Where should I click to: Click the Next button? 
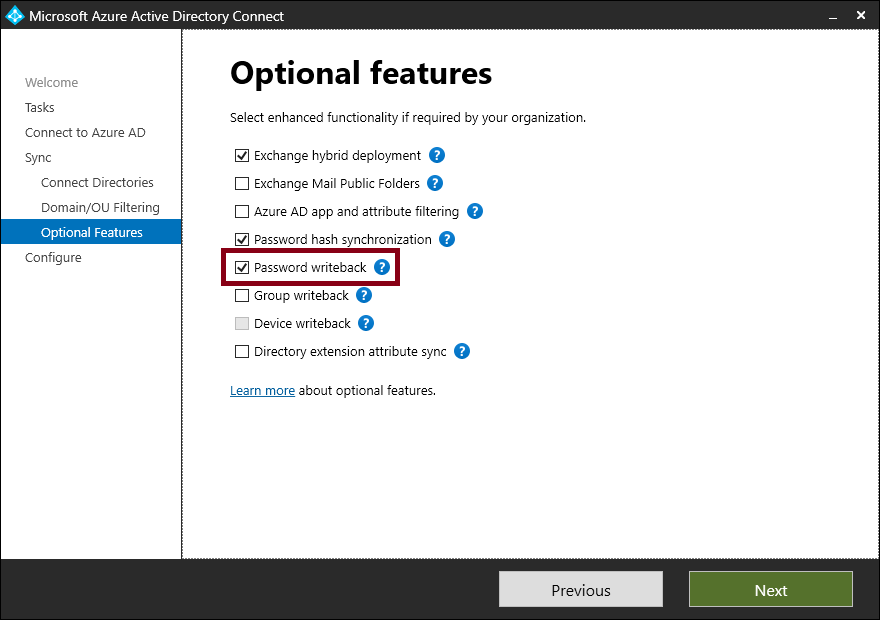click(771, 589)
